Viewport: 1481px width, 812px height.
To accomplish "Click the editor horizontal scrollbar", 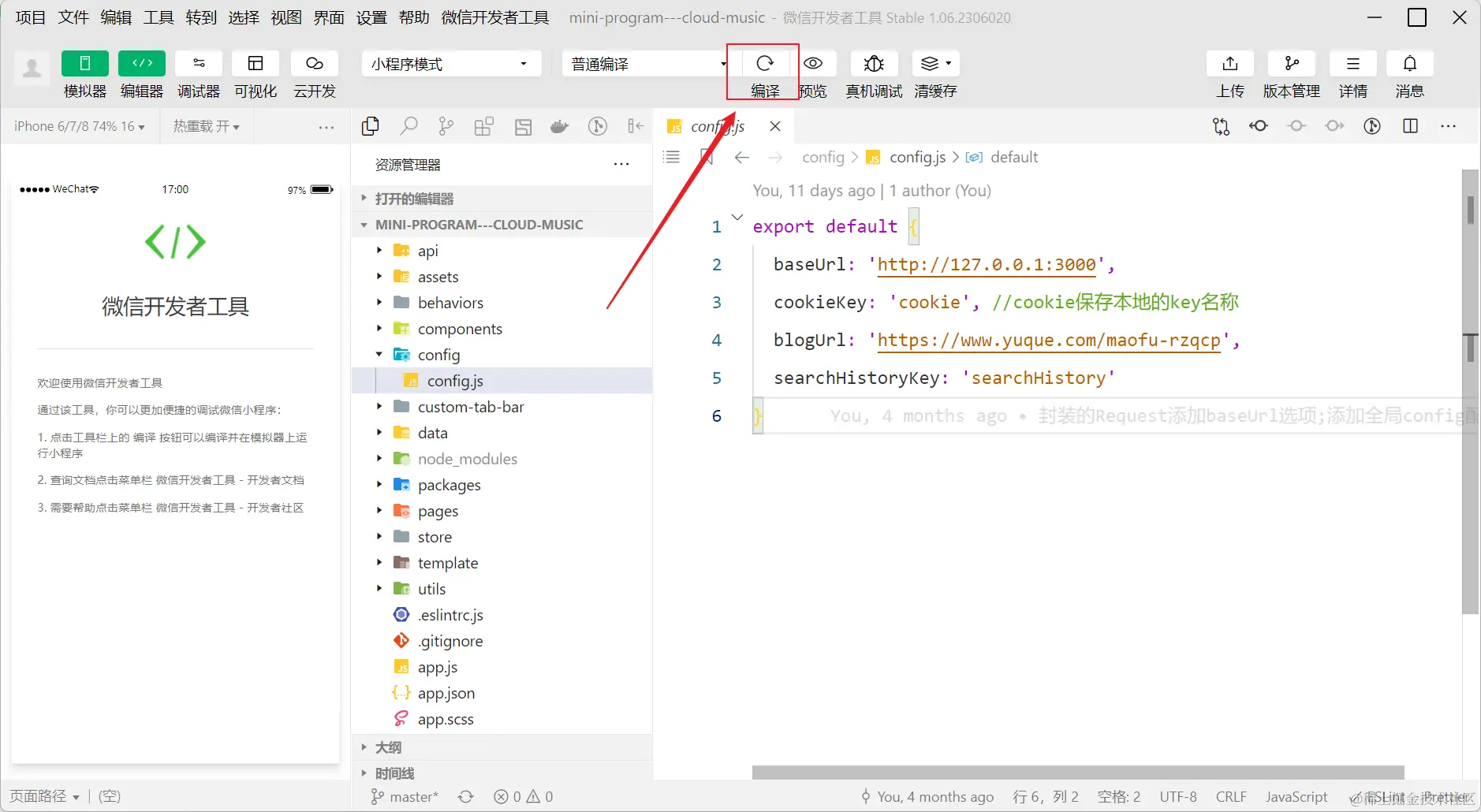I will pyautogui.click(x=1078, y=773).
